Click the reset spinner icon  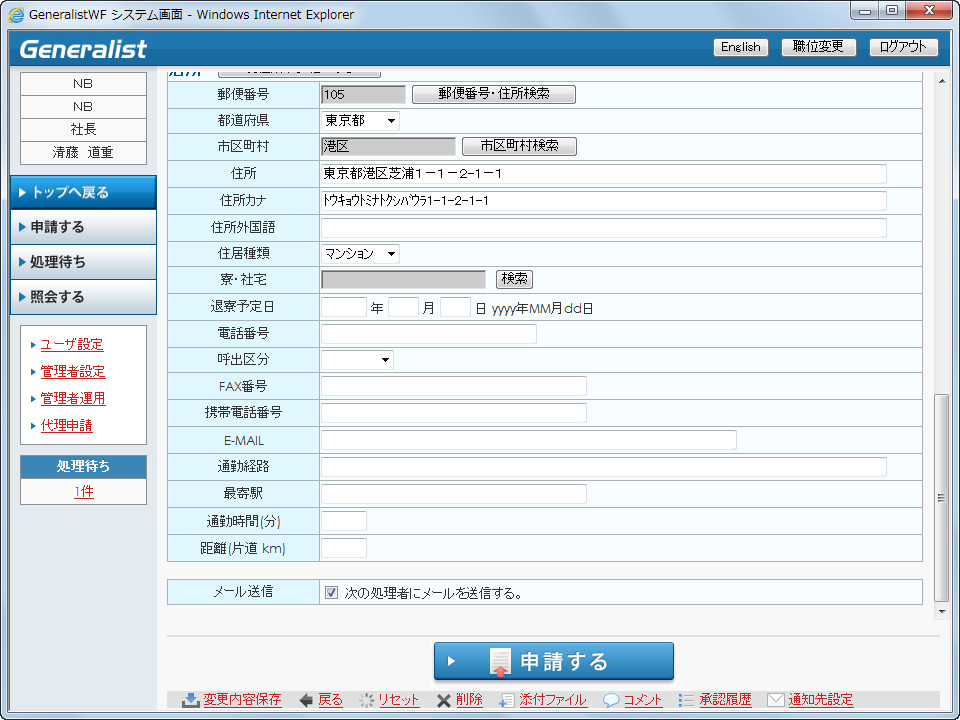(x=366, y=700)
